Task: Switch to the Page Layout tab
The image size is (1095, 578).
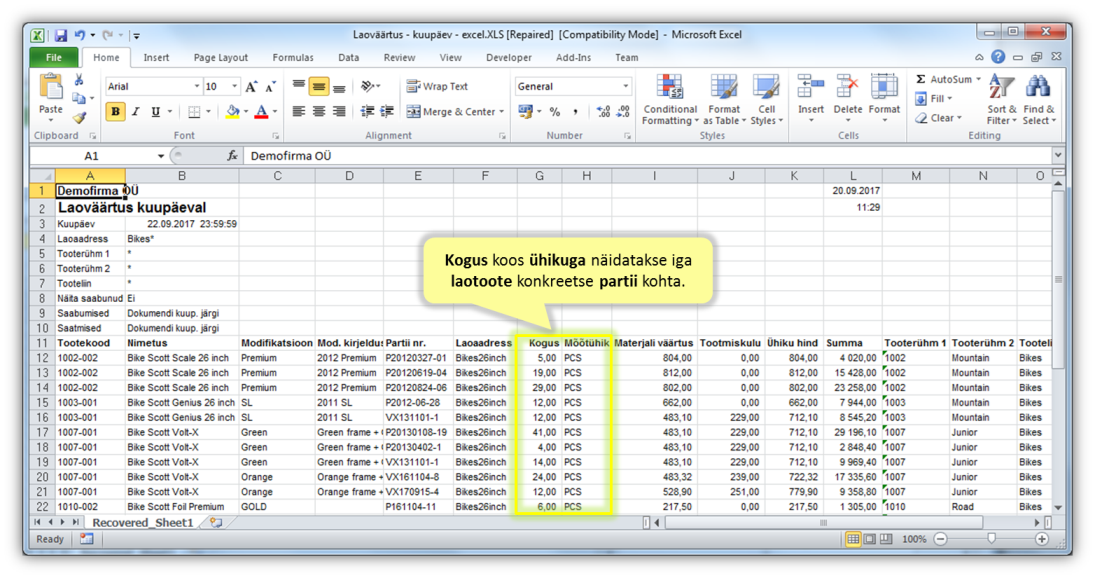Action: [x=221, y=57]
